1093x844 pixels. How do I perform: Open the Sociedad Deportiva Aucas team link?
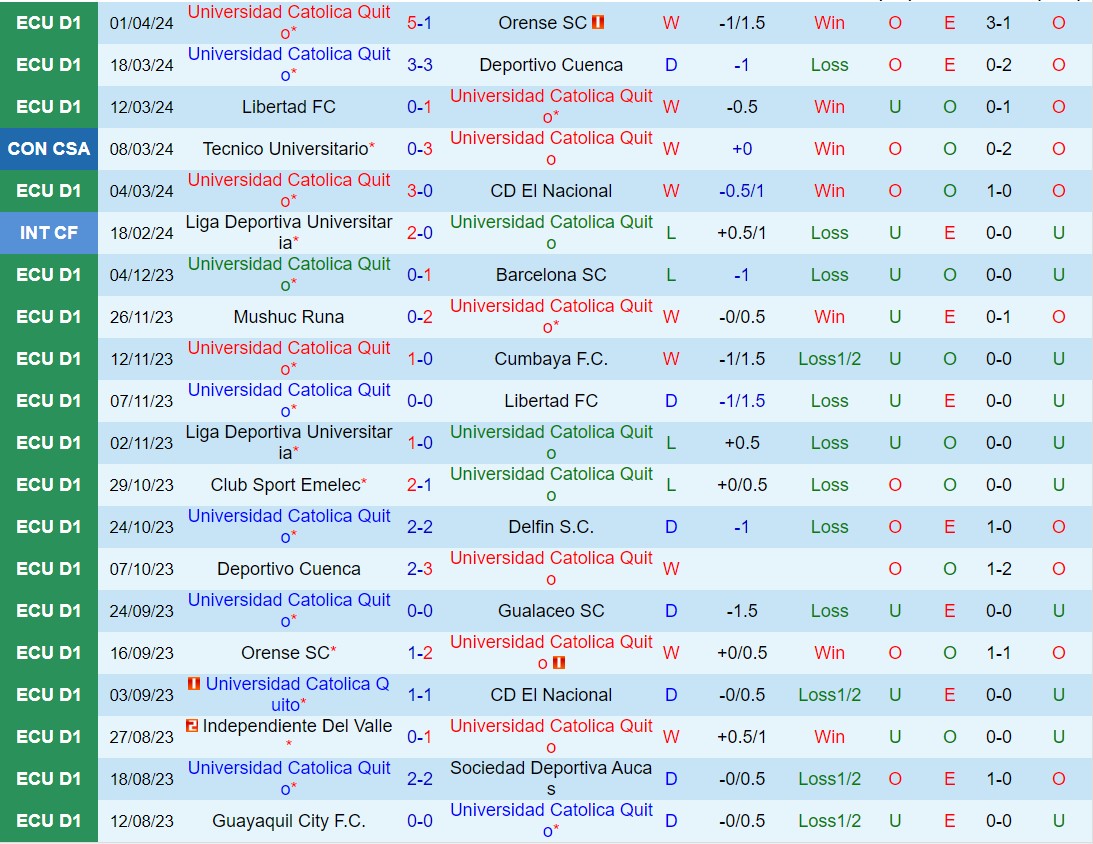[551, 778]
